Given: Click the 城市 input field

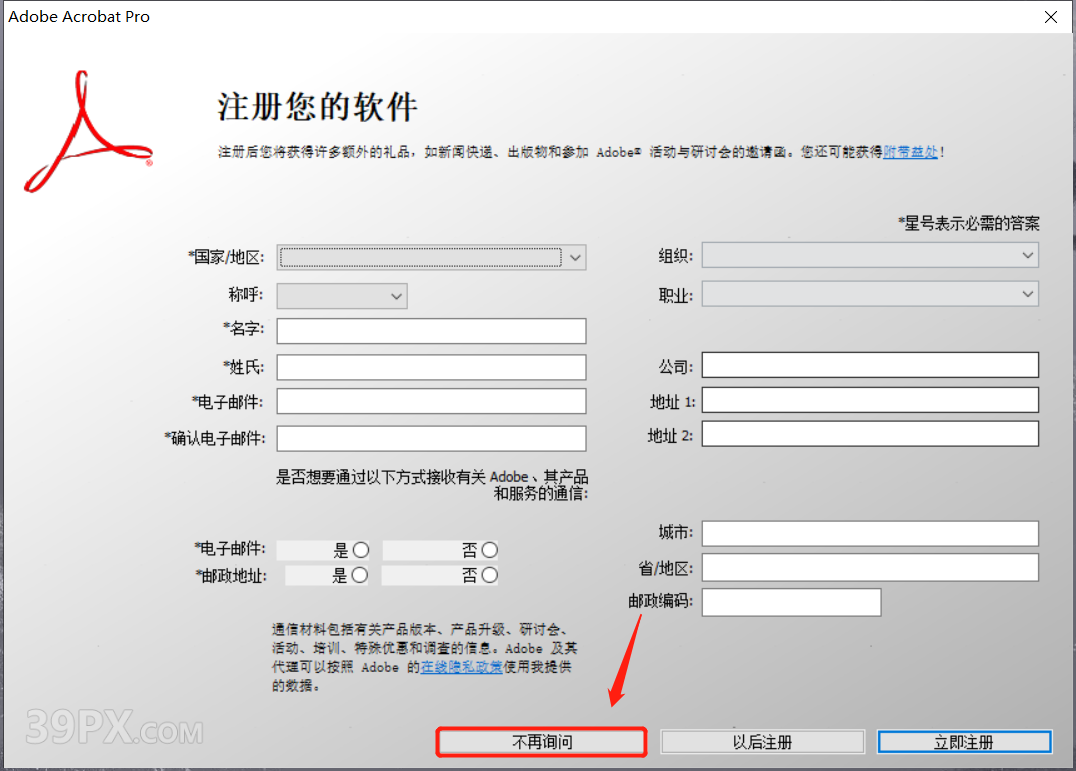Looking at the screenshot, I should click(x=869, y=533).
